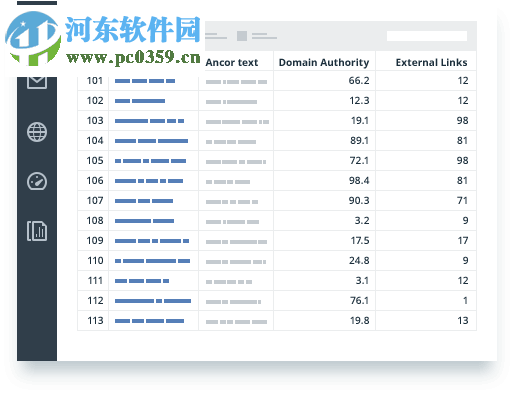Click the anchor text cell in row 107
514x394 pixels.
coord(236,201)
